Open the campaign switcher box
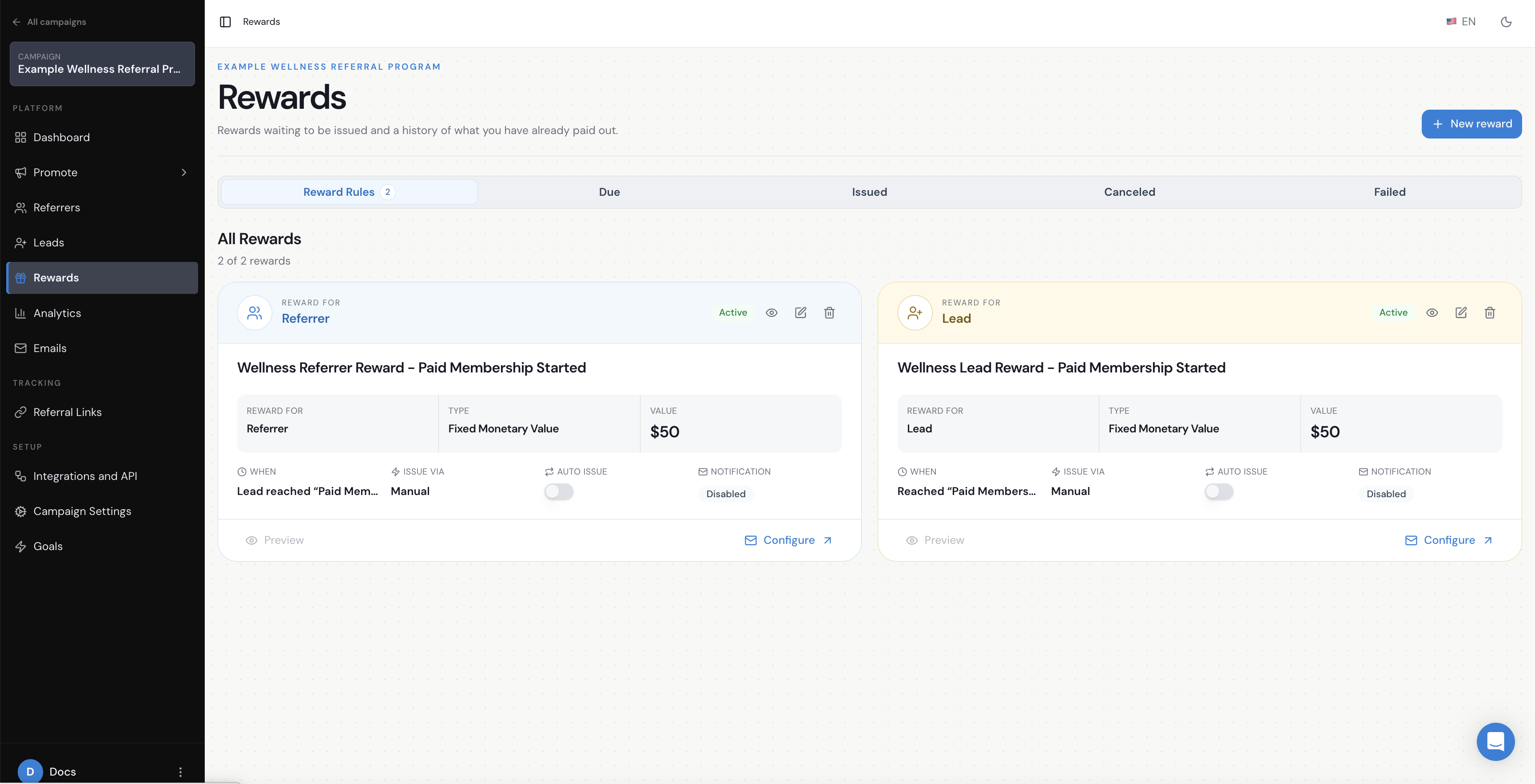This screenshot has height=784, width=1535. [x=102, y=64]
